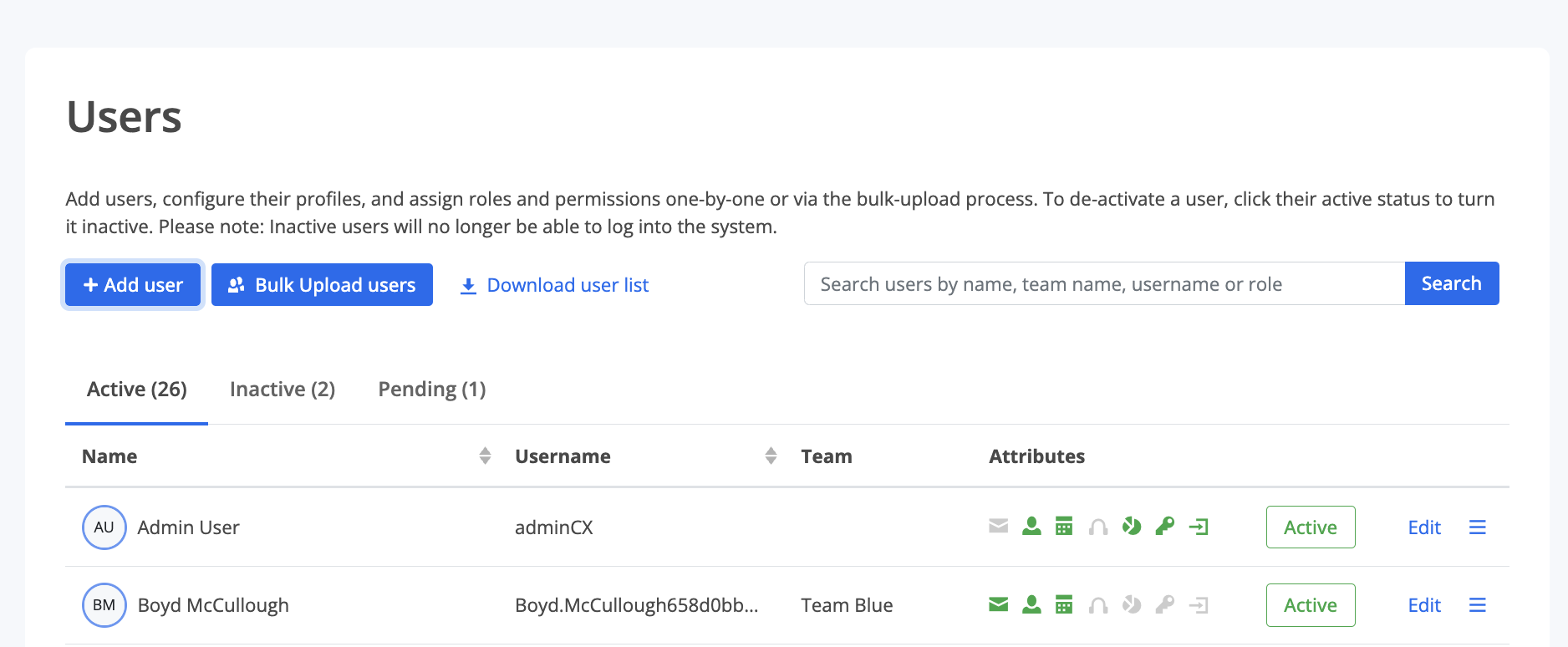The width and height of the screenshot is (1568, 647).
Task: Click the calendar icon for Boyd McCullough
Action: [x=1064, y=604]
